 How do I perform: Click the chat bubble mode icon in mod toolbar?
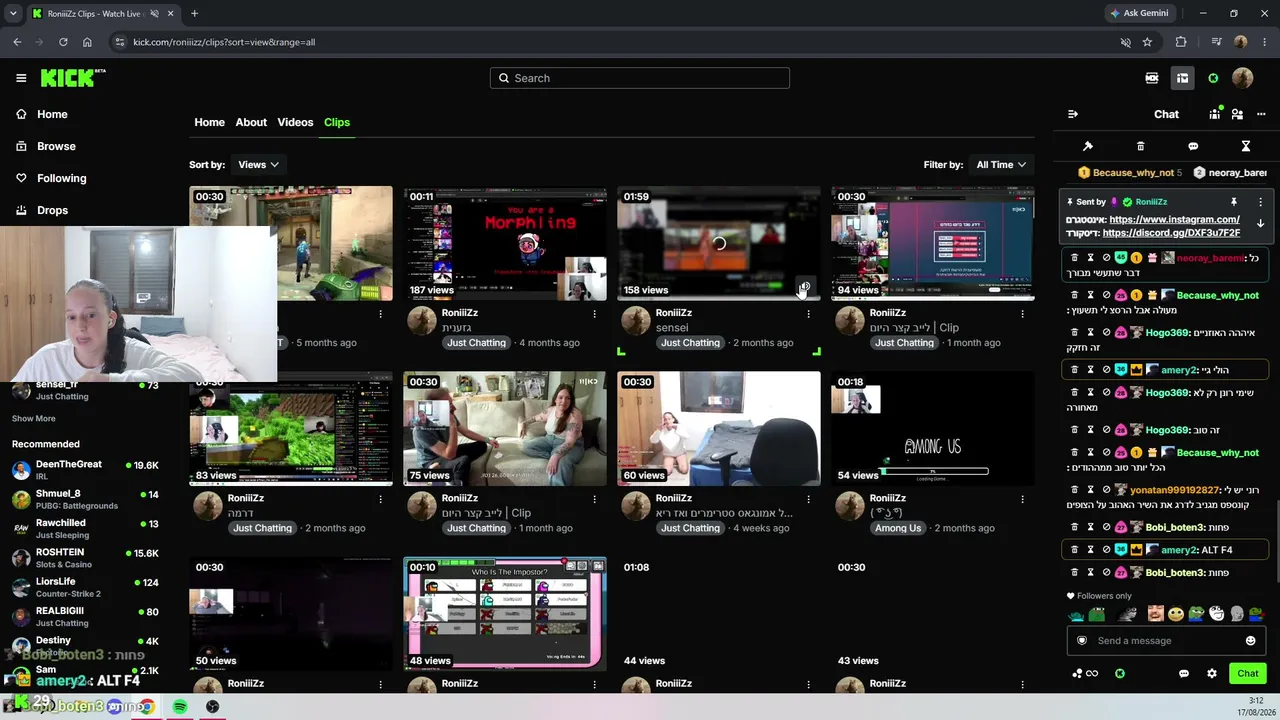click(x=1193, y=146)
